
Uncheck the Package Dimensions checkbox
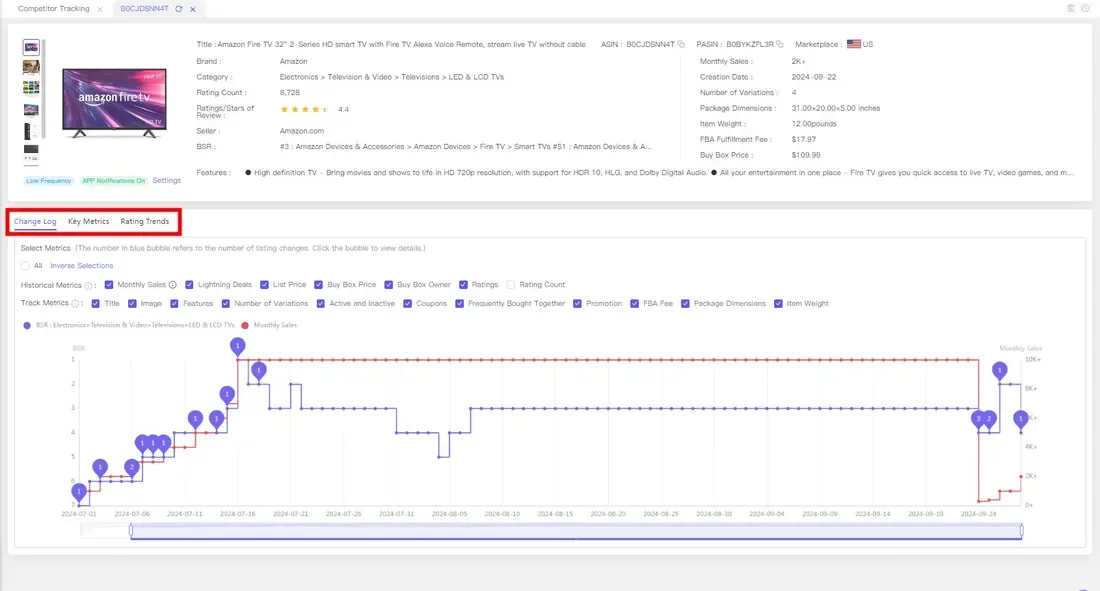(685, 304)
